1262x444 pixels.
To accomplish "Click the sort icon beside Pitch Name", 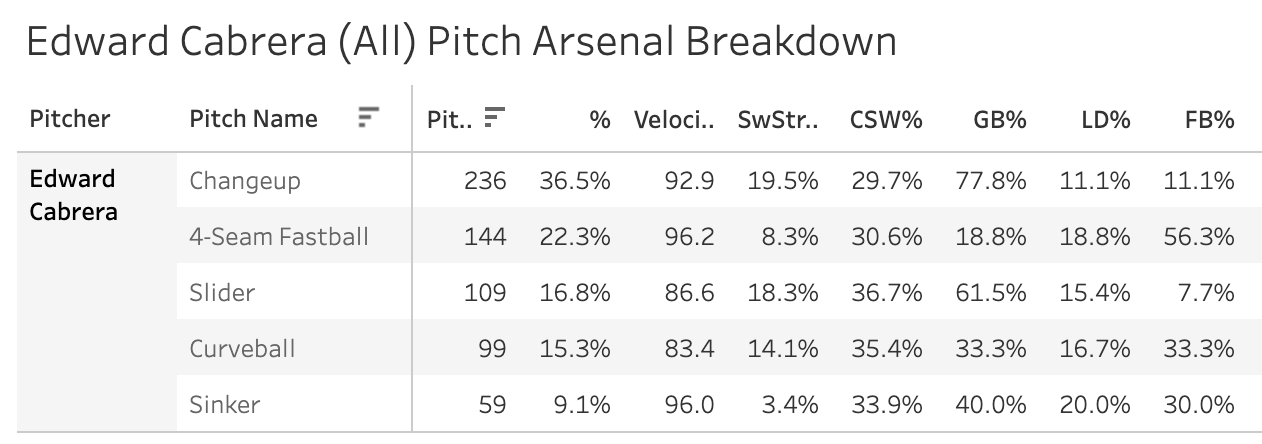I will [369, 119].
